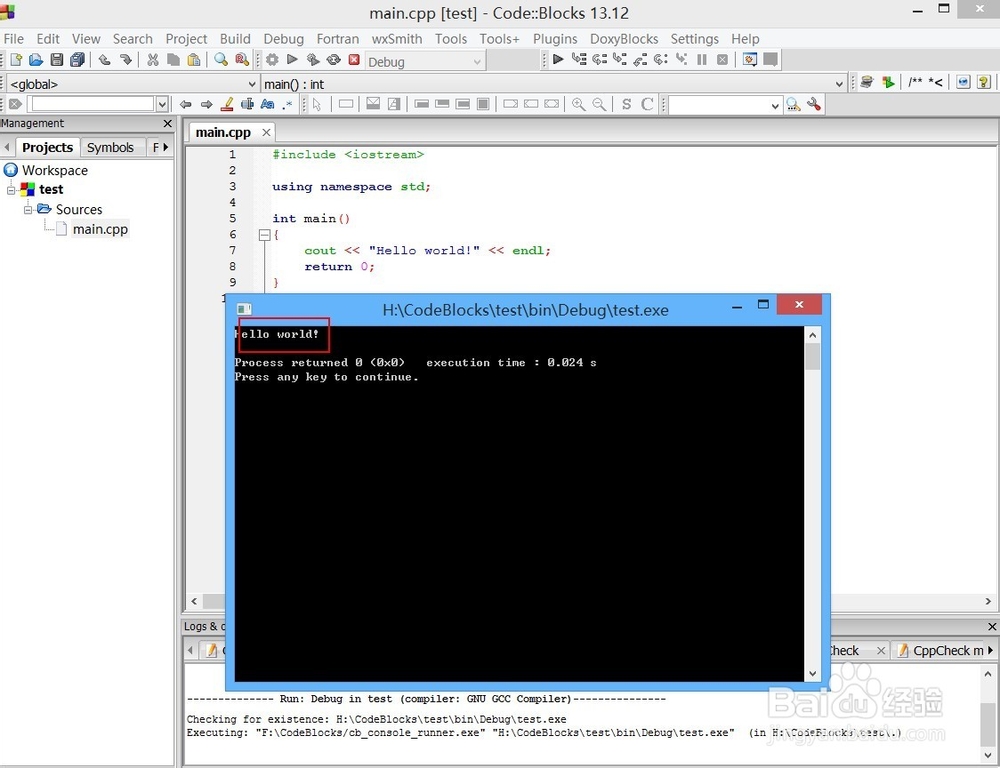Open the search combo box beside the wrench
This screenshot has height=768, width=1000.
pyautogui.click(x=725, y=105)
